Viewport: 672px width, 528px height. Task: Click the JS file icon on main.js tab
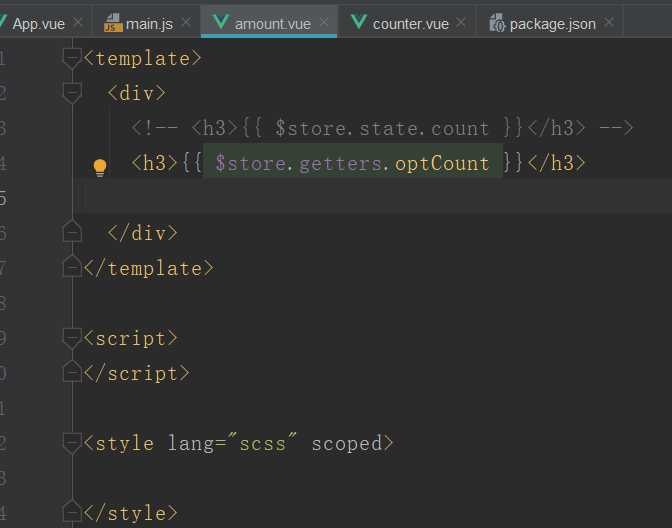click(x=113, y=23)
